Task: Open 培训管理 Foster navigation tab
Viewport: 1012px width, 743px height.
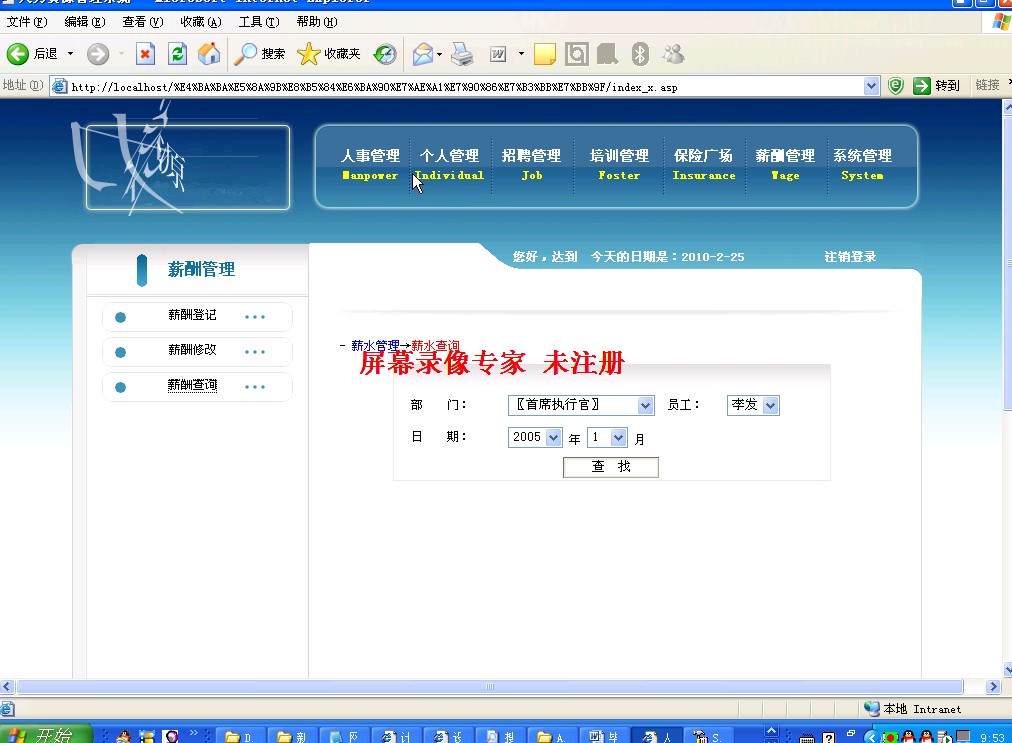Action: (x=619, y=164)
